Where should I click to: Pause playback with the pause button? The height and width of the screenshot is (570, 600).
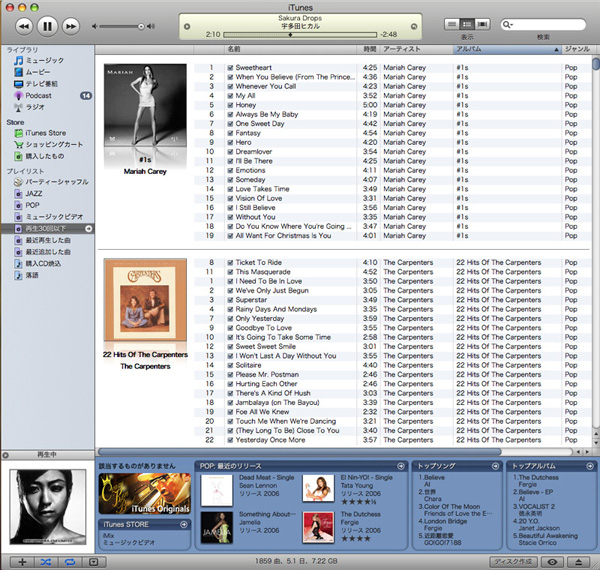(x=47, y=26)
